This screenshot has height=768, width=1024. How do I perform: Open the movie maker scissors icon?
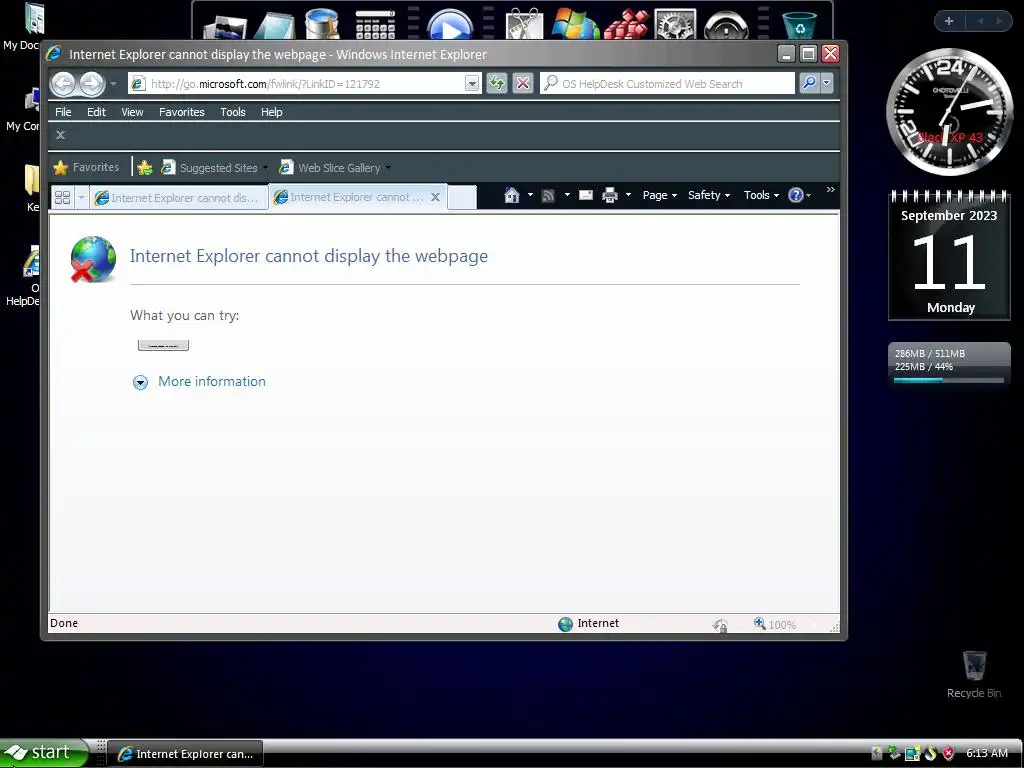pyautogui.click(x=524, y=25)
